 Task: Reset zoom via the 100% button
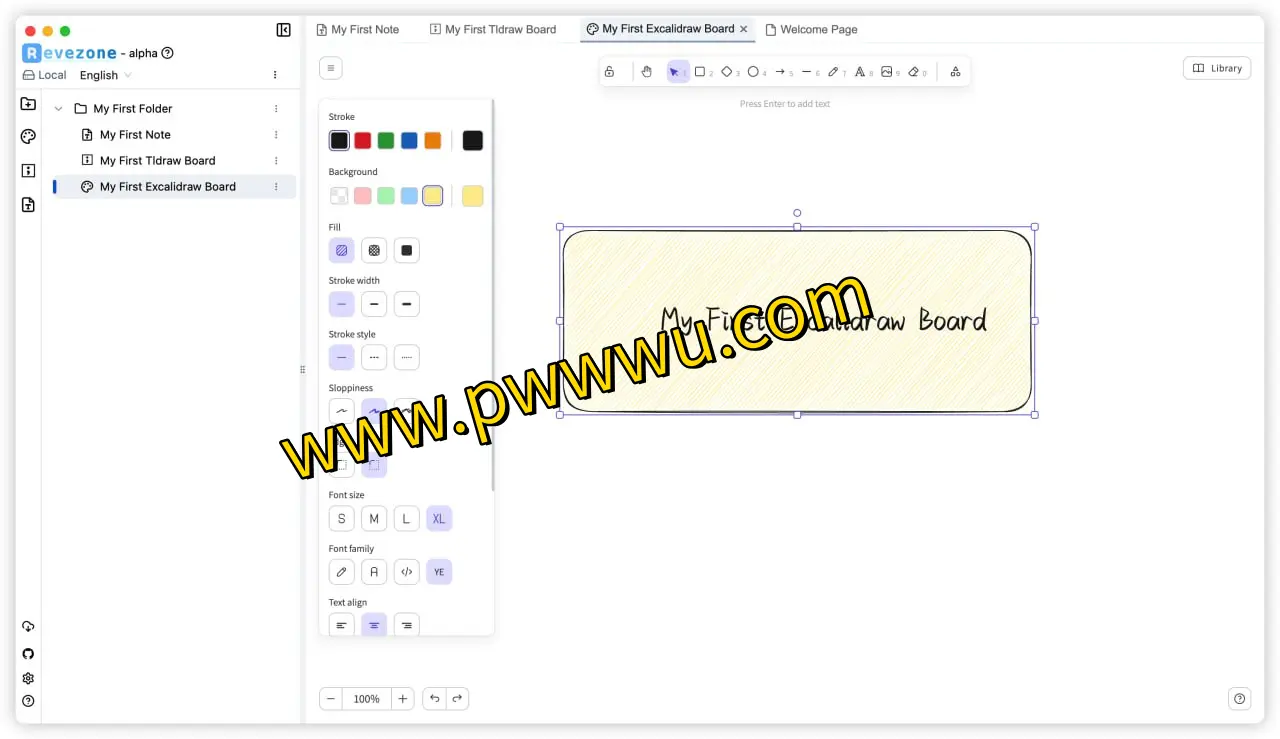[366, 699]
